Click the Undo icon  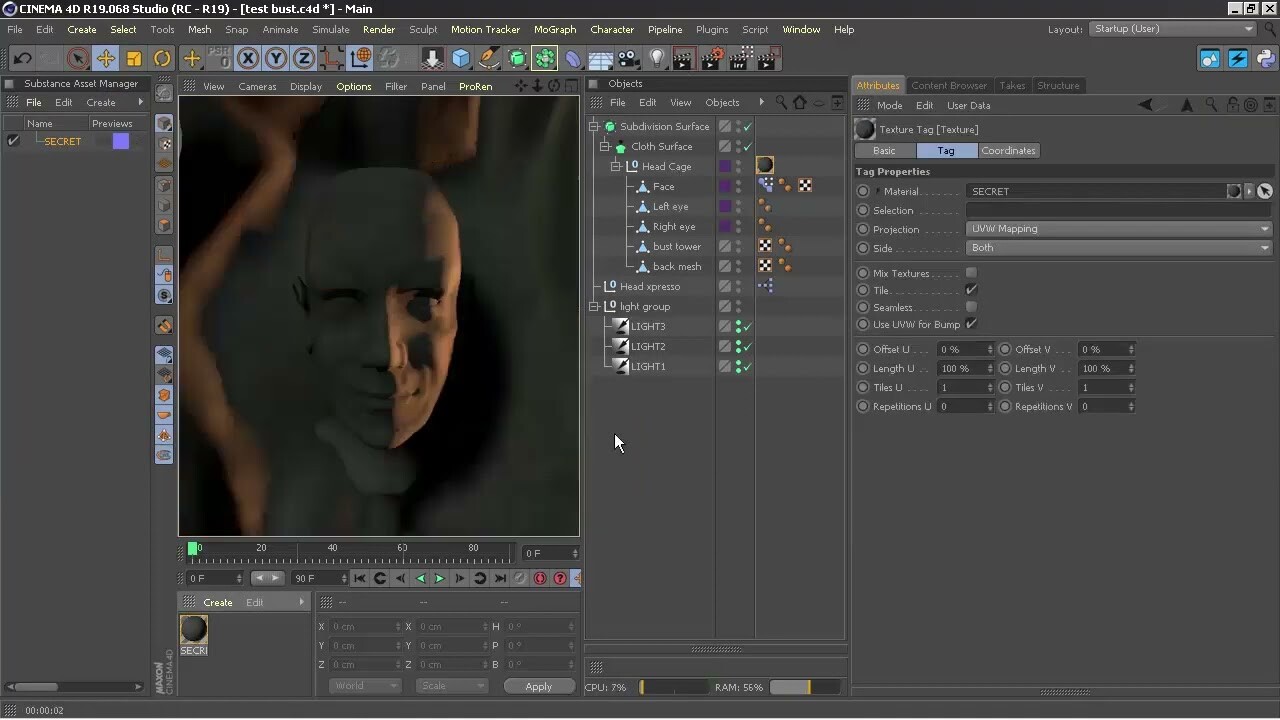(20, 59)
